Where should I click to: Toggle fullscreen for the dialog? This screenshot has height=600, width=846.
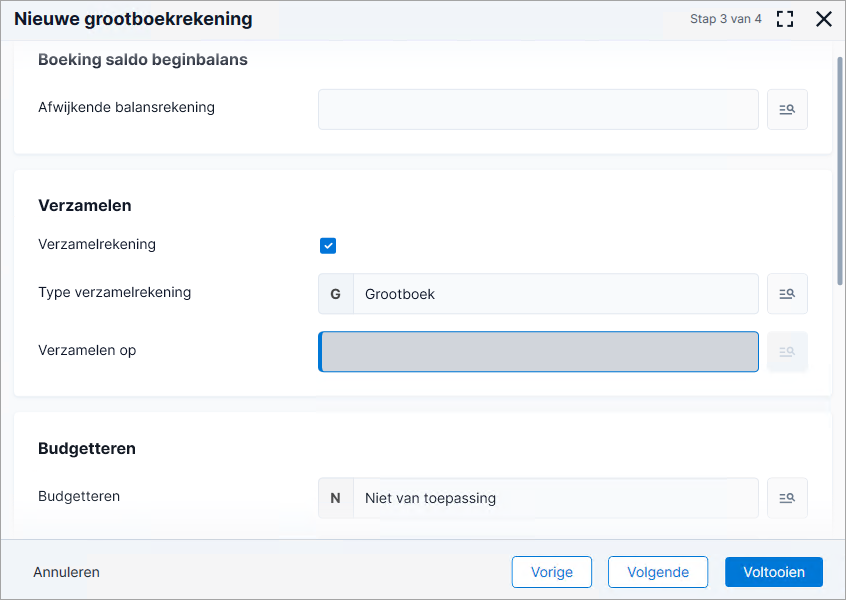[x=785, y=19]
